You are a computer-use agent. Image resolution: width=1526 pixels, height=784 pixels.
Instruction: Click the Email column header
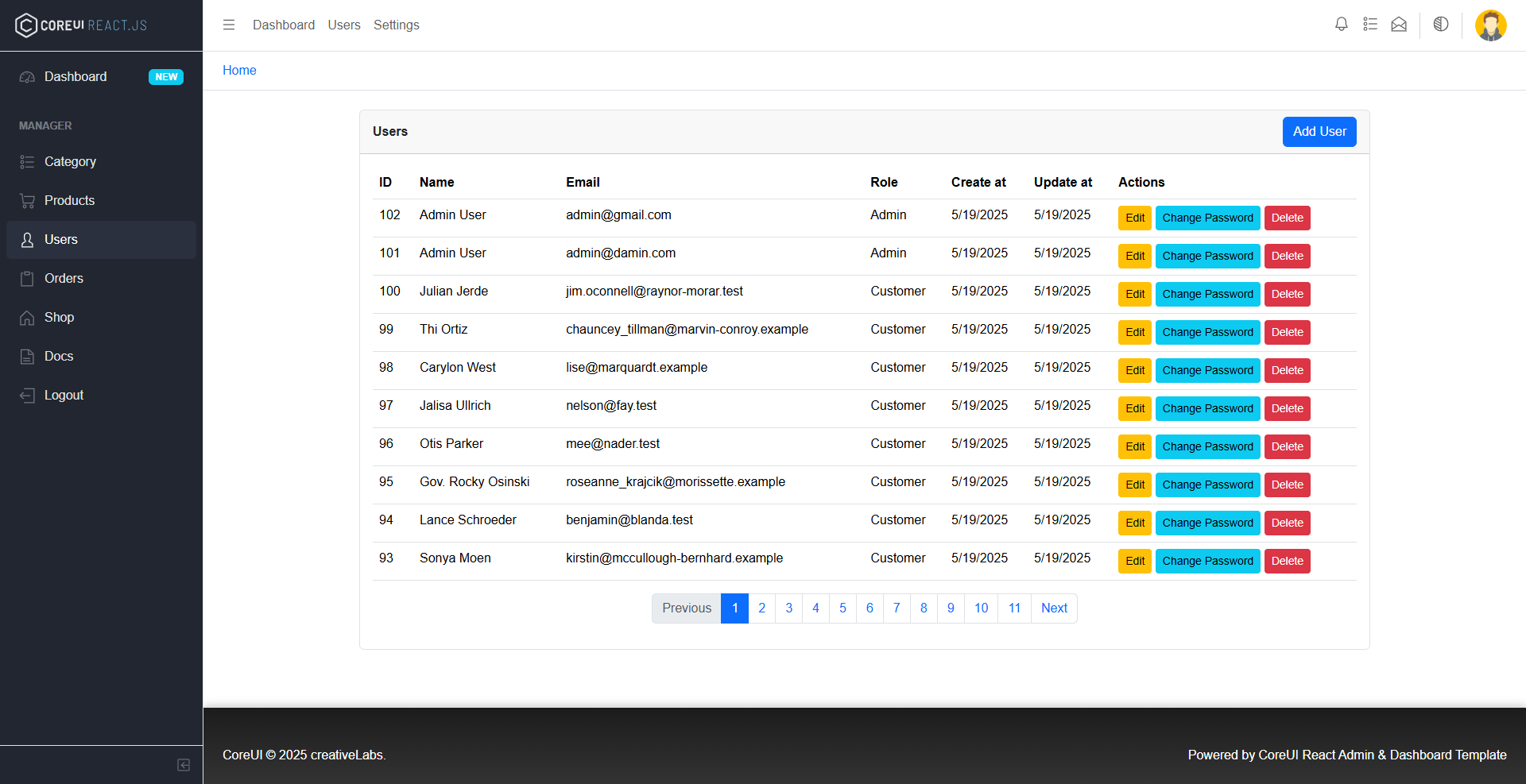click(583, 183)
